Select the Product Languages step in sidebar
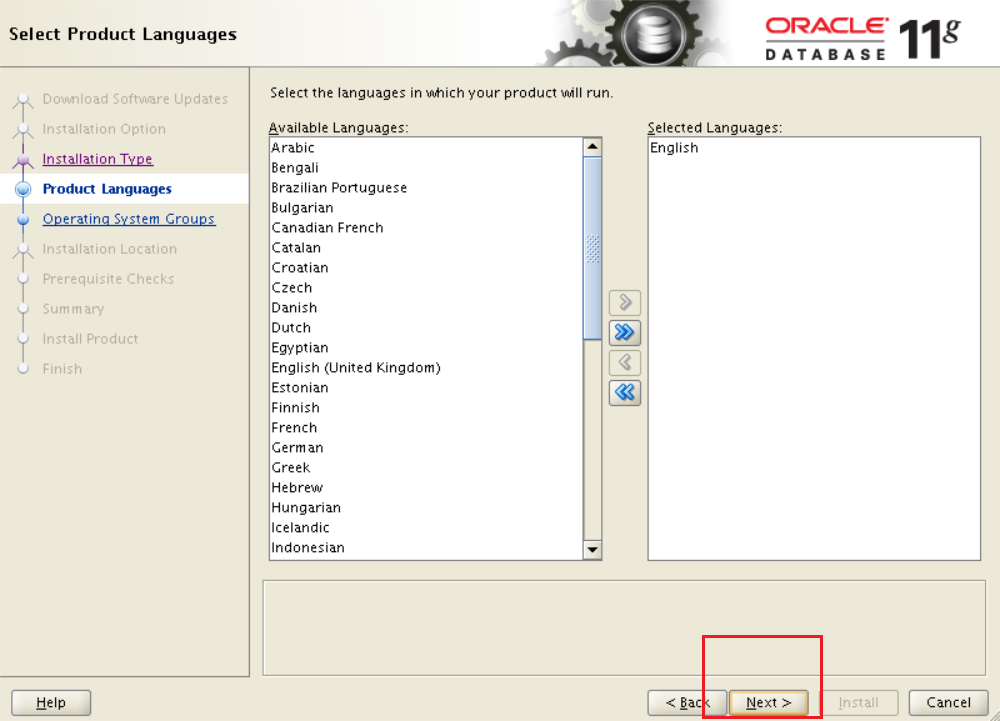This screenshot has height=721, width=1000. [x=107, y=189]
